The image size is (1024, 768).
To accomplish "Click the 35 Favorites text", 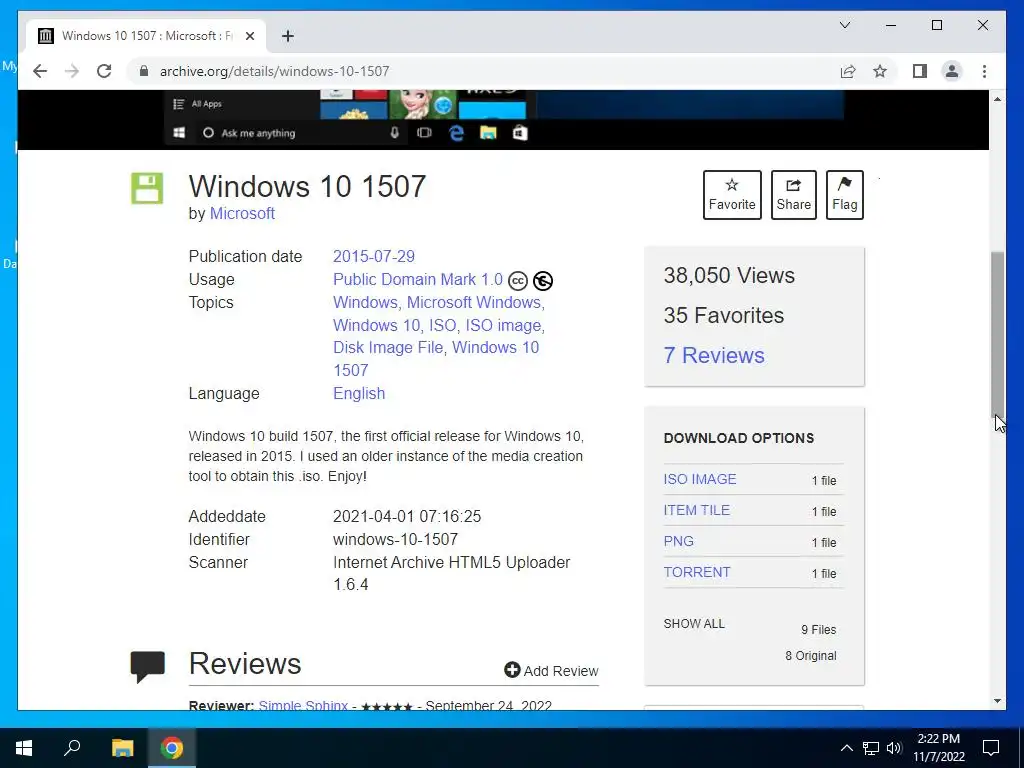I will point(724,315).
